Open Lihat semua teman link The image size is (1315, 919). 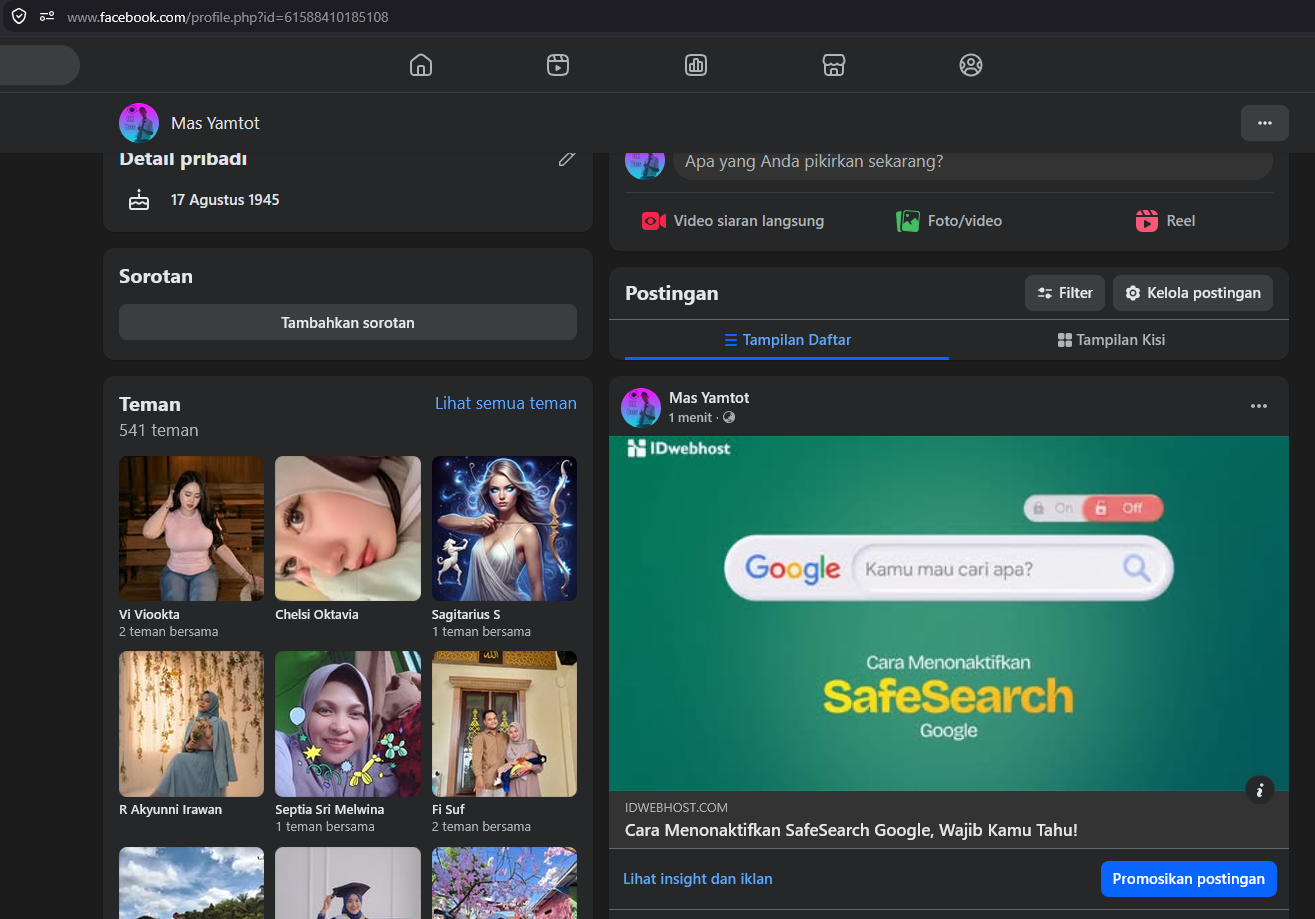(x=506, y=403)
